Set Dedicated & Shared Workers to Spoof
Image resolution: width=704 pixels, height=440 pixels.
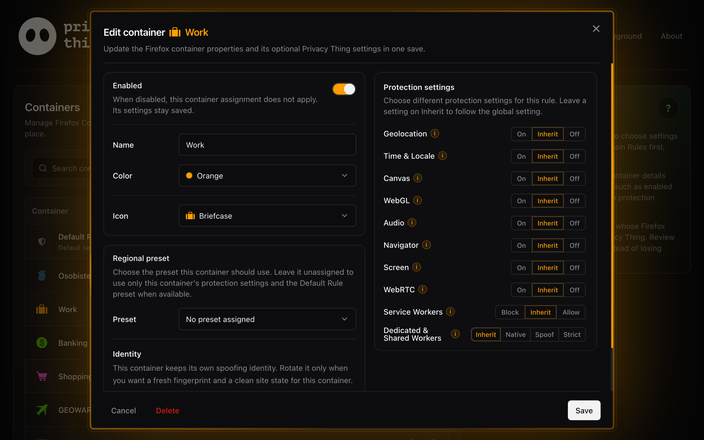[x=544, y=334]
